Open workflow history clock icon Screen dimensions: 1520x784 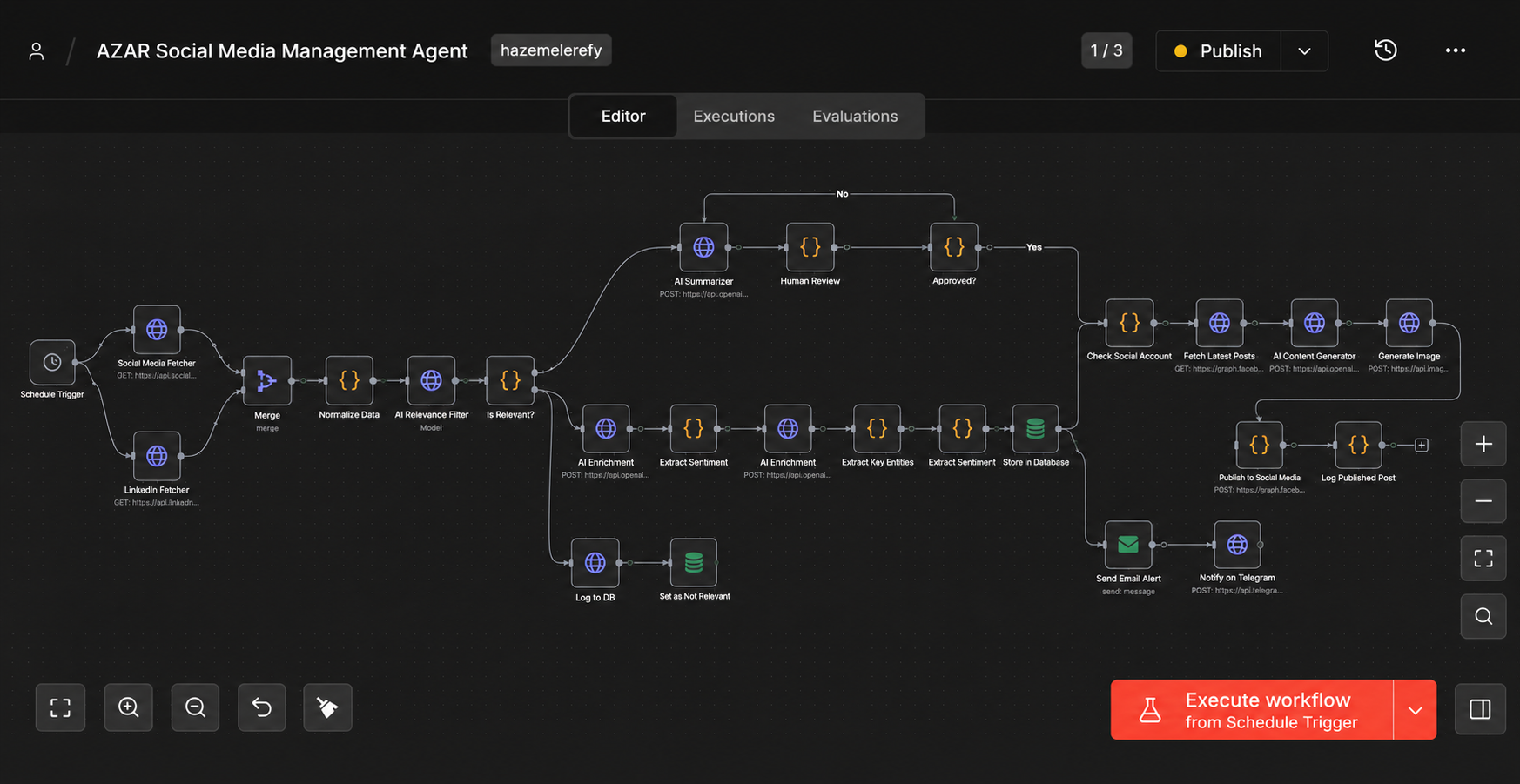pyautogui.click(x=1385, y=50)
